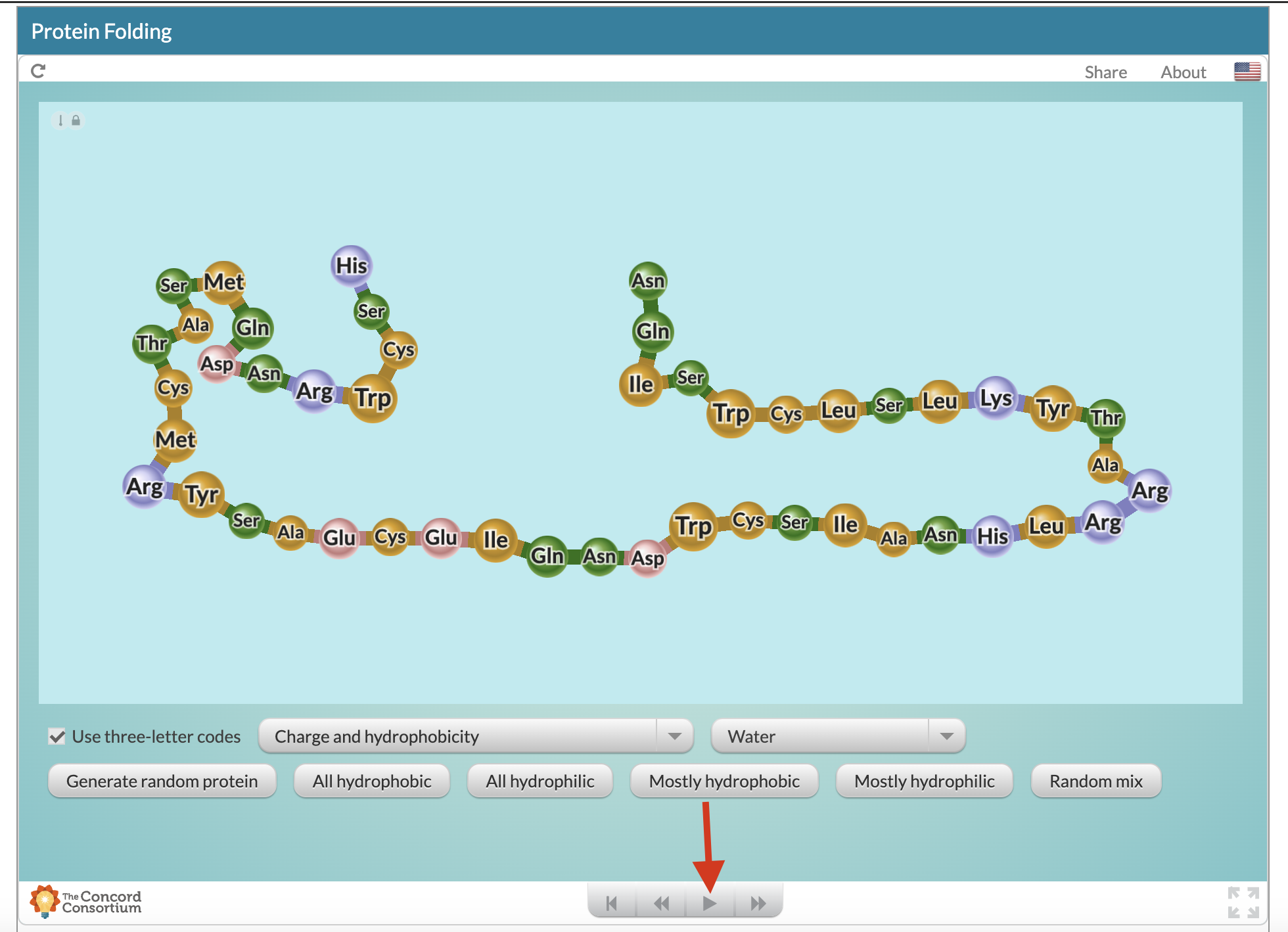Image resolution: width=1288 pixels, height=932 pixels.
Task: Click the step forward button
Action: point(758,903)
